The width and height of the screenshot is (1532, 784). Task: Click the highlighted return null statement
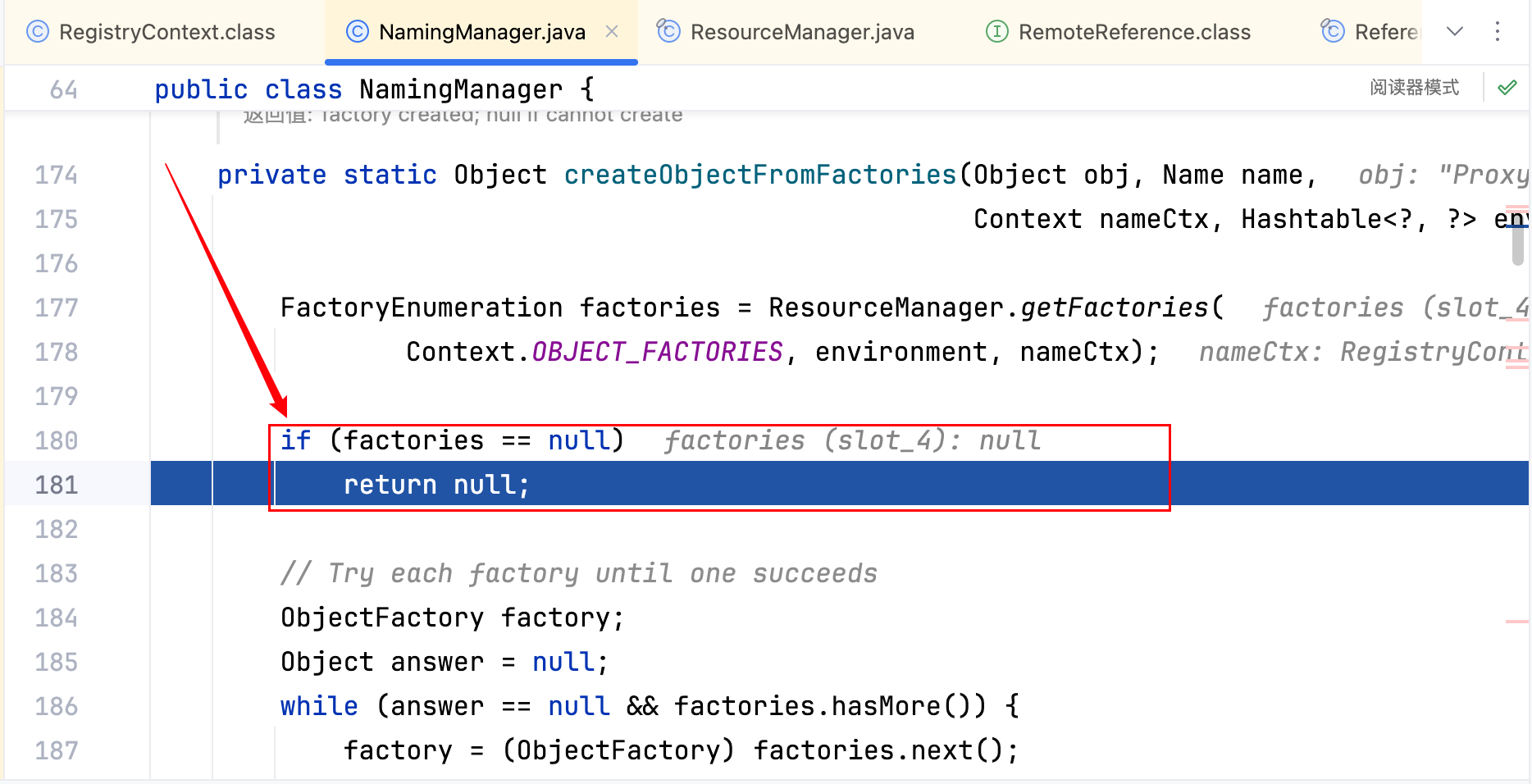pyautogui.click(x=436, y=485)
